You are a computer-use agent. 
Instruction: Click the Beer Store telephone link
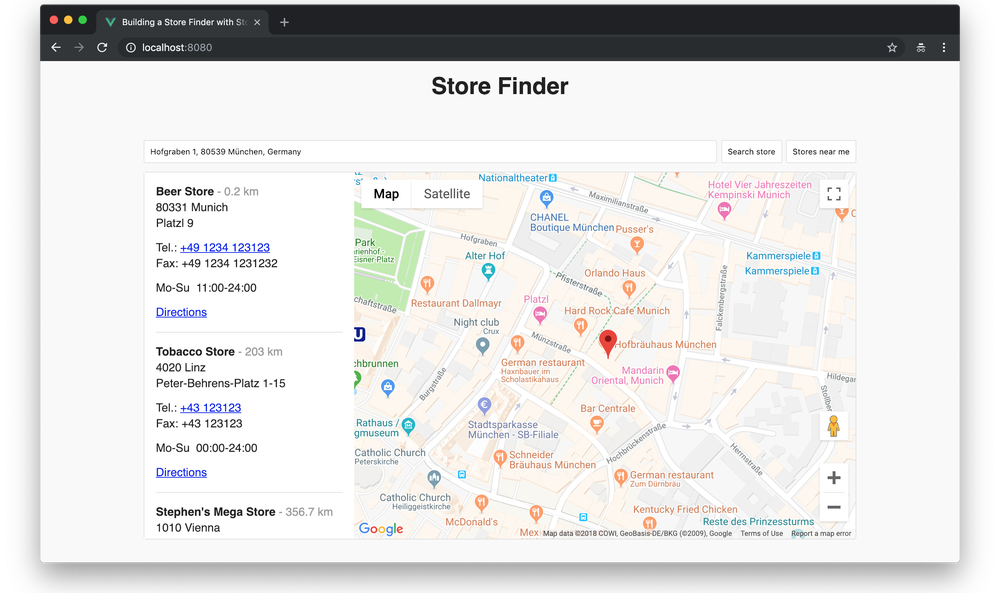[224, 247]
